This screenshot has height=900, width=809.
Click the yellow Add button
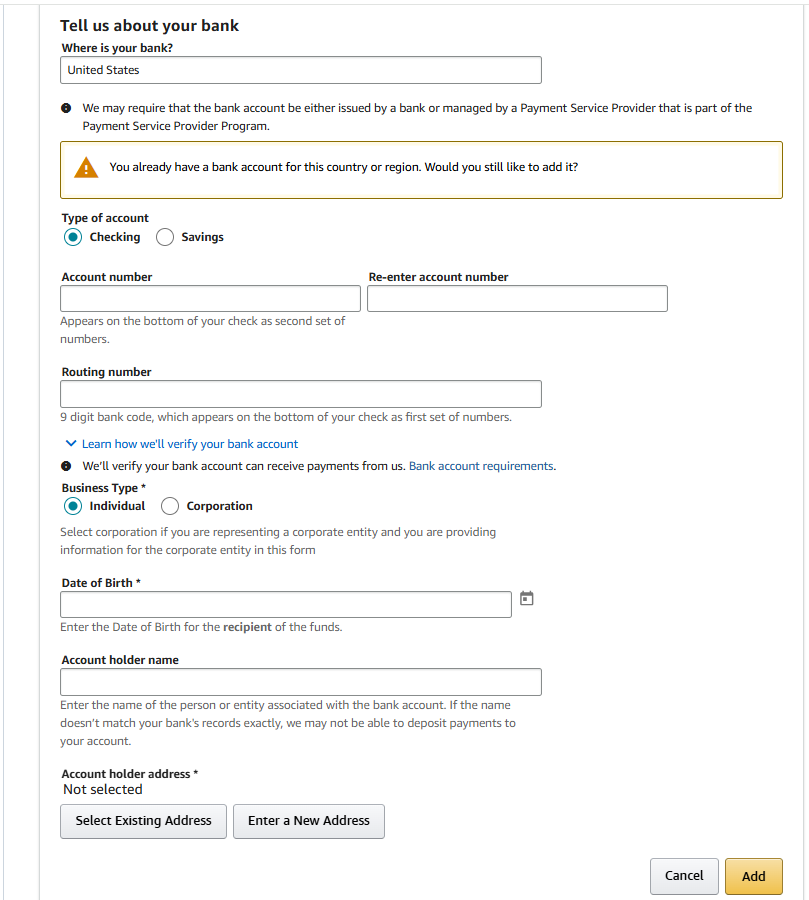pyautogui.click(x=753, y=876)
